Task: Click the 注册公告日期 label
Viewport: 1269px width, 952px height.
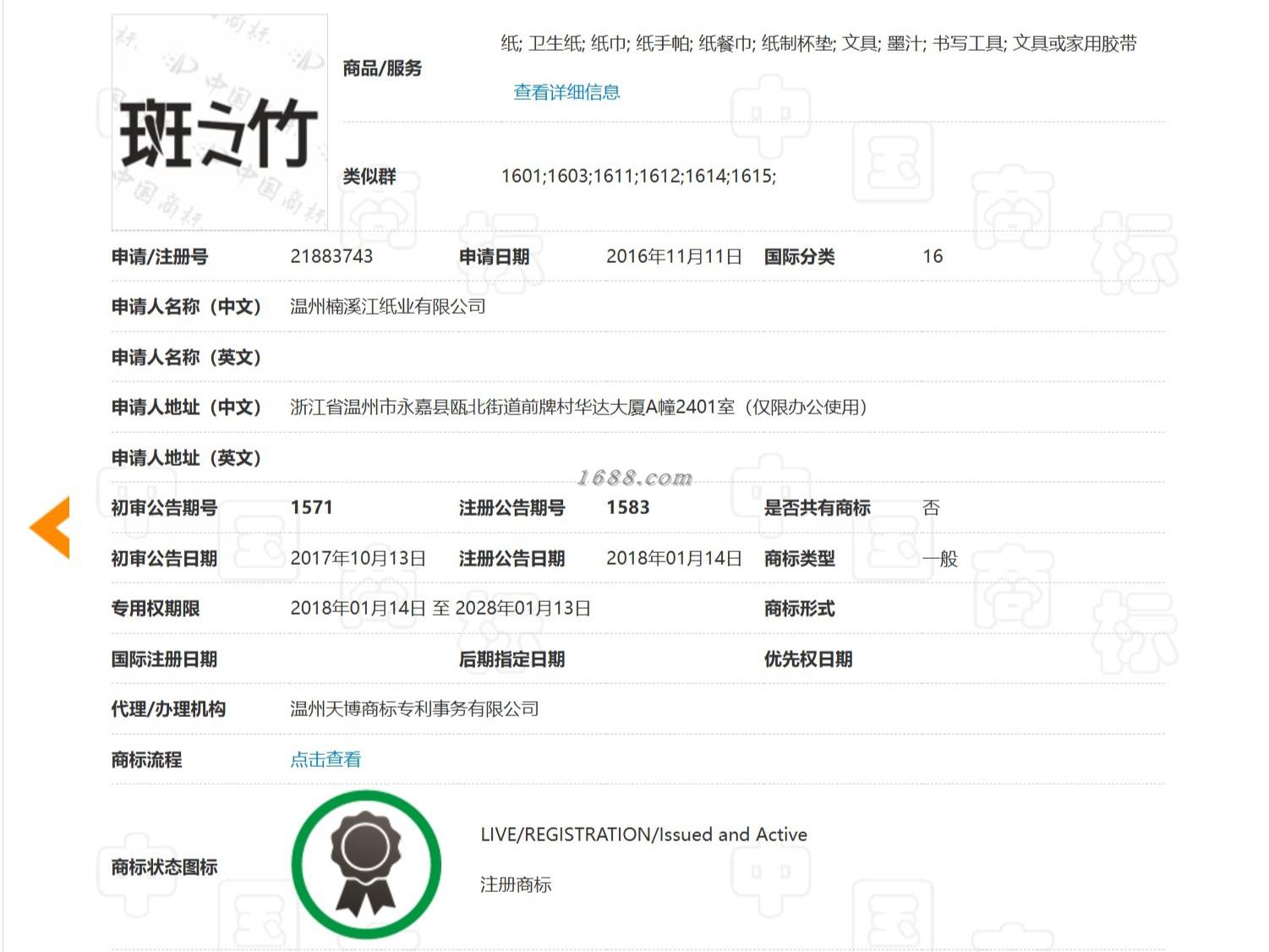Action: pos(512,558)
